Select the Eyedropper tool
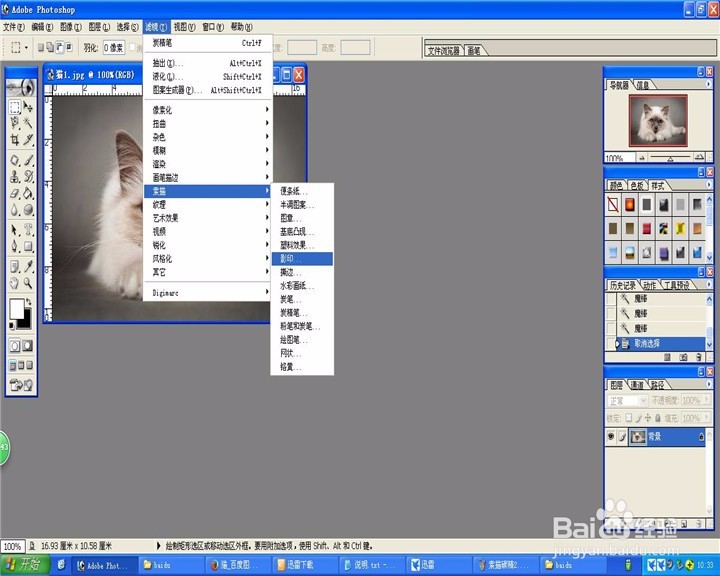The height and width of the screenshot is (576, 720). [28, 266]
